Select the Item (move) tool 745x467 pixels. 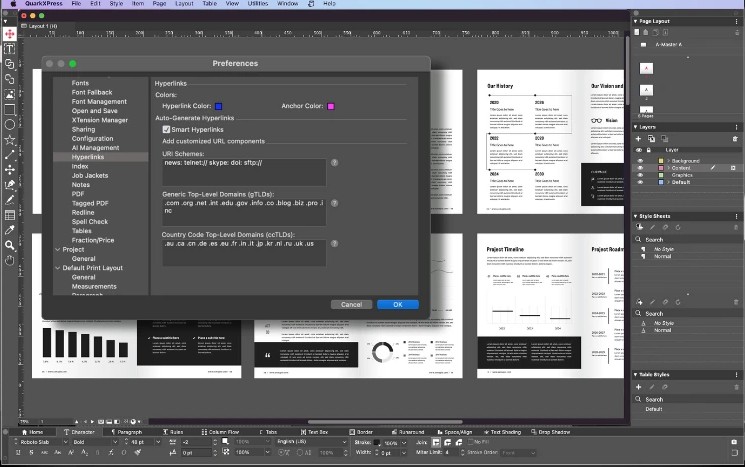pos(10,34)
